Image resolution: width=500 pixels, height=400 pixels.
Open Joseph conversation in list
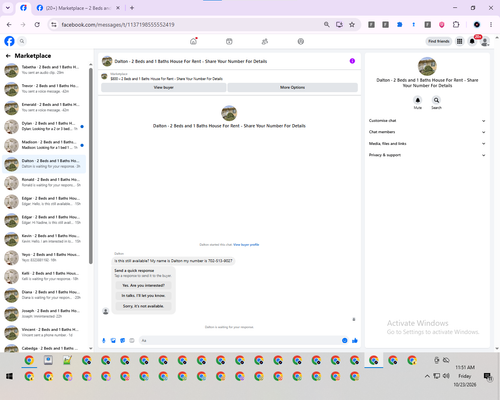tap(44, 314)
